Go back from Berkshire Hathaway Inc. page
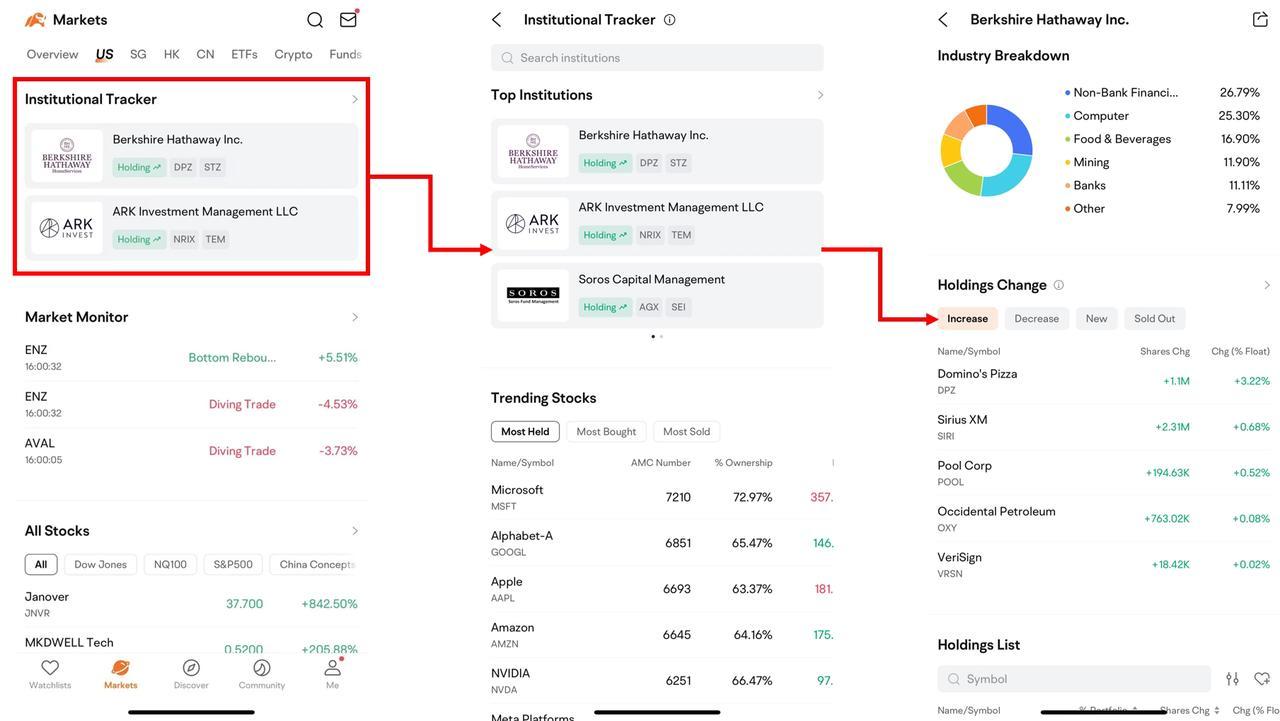This screenshot has width=1280, height=721. 943,20
